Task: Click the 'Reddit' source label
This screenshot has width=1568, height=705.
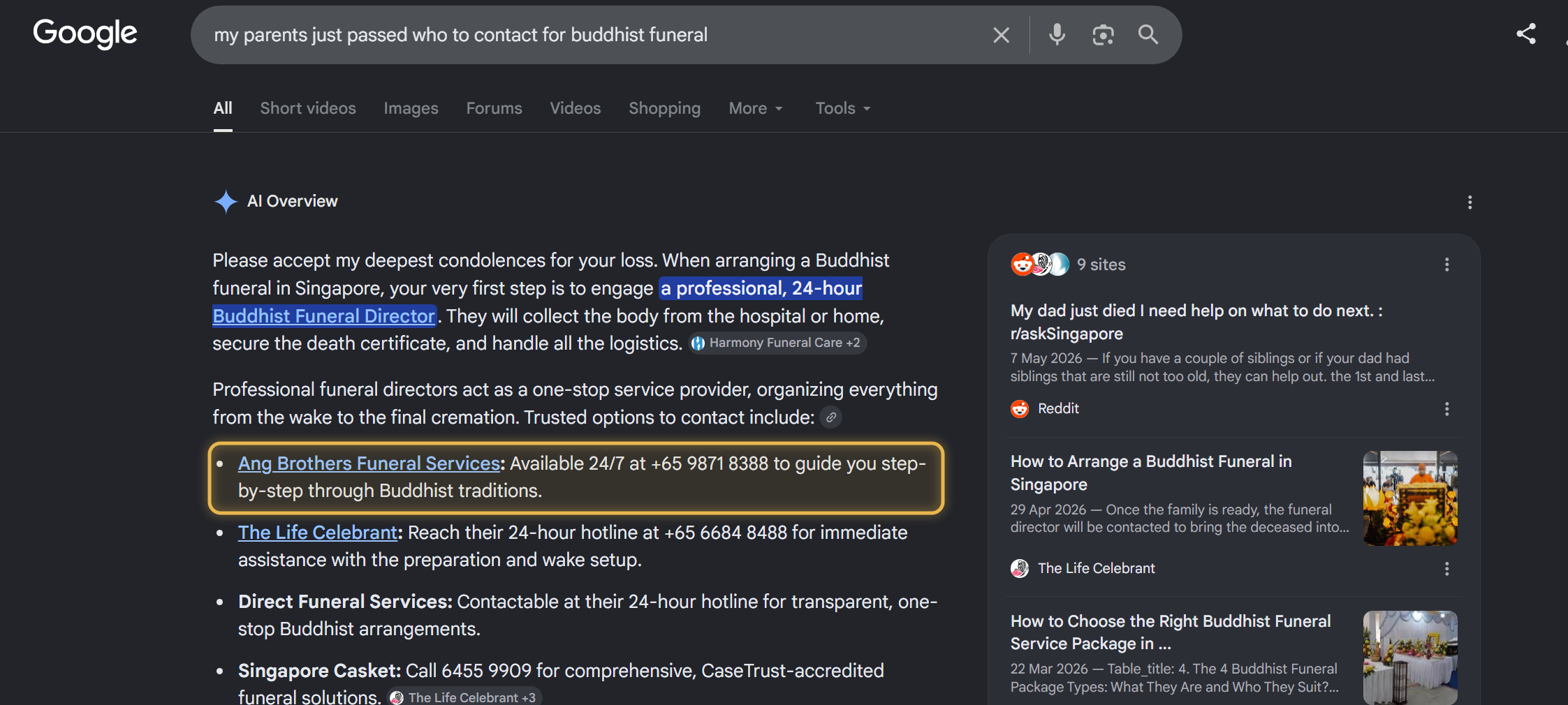Action: pos(1058,408)
